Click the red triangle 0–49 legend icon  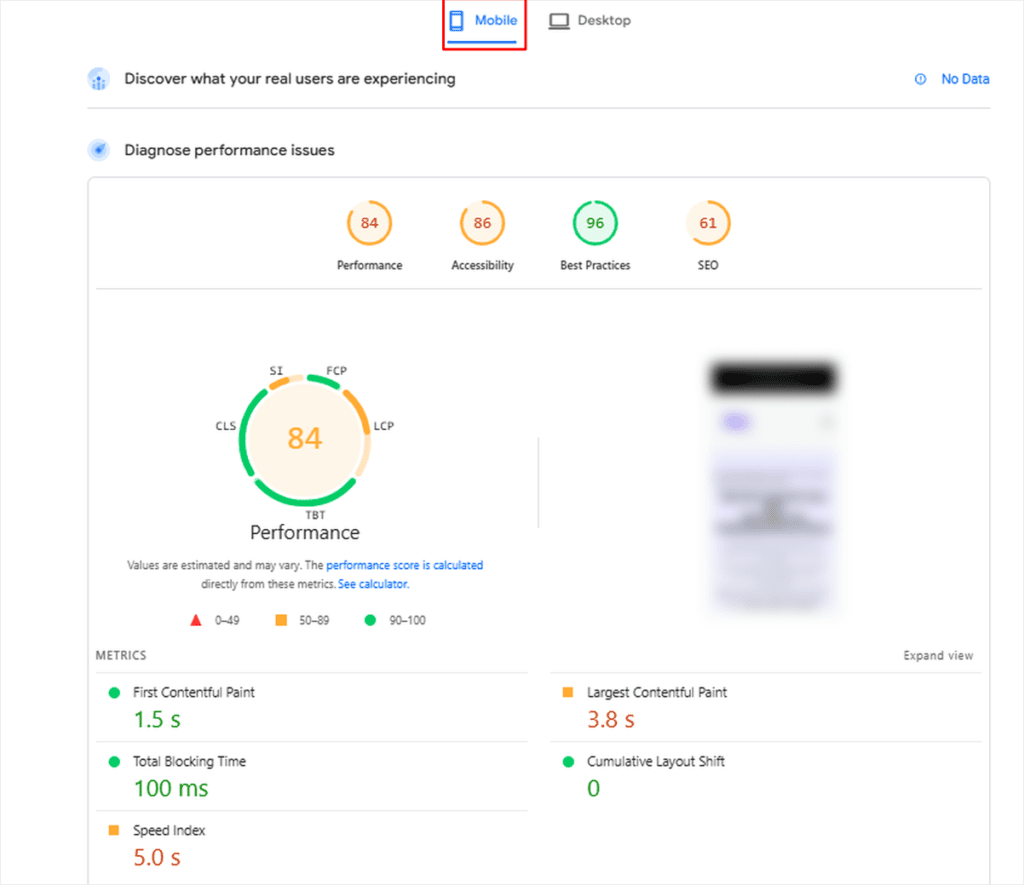195,620
